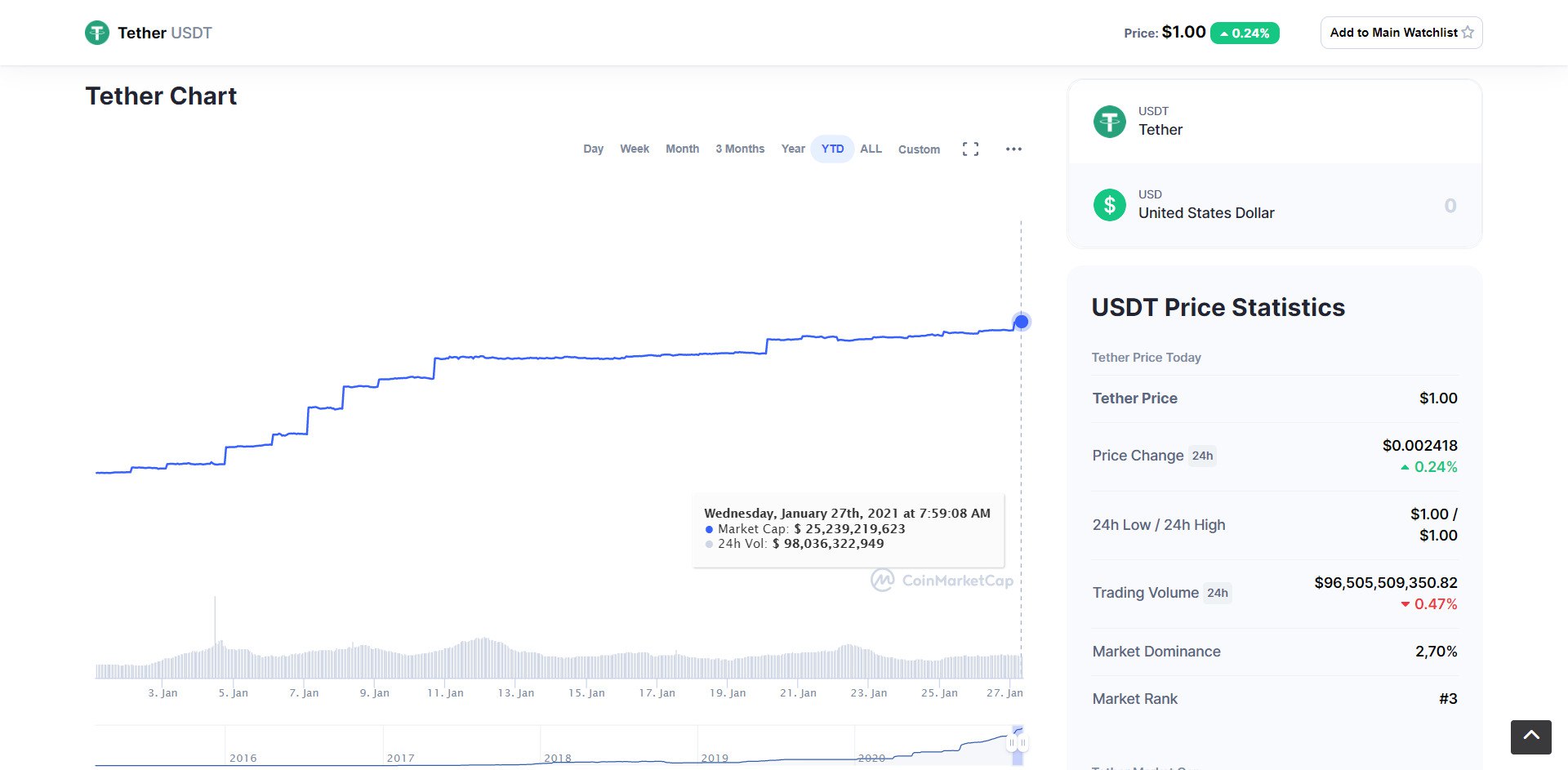Click the USDT Price Statistics heading
The width and height of the screenshot is (1568, 770).
tap(1218, 307)
